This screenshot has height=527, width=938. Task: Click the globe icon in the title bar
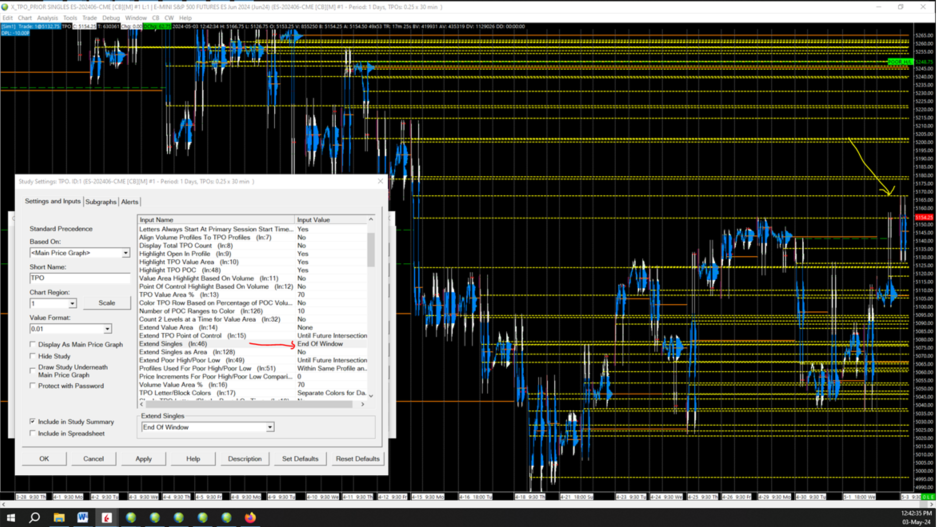[x=5, y=7]
